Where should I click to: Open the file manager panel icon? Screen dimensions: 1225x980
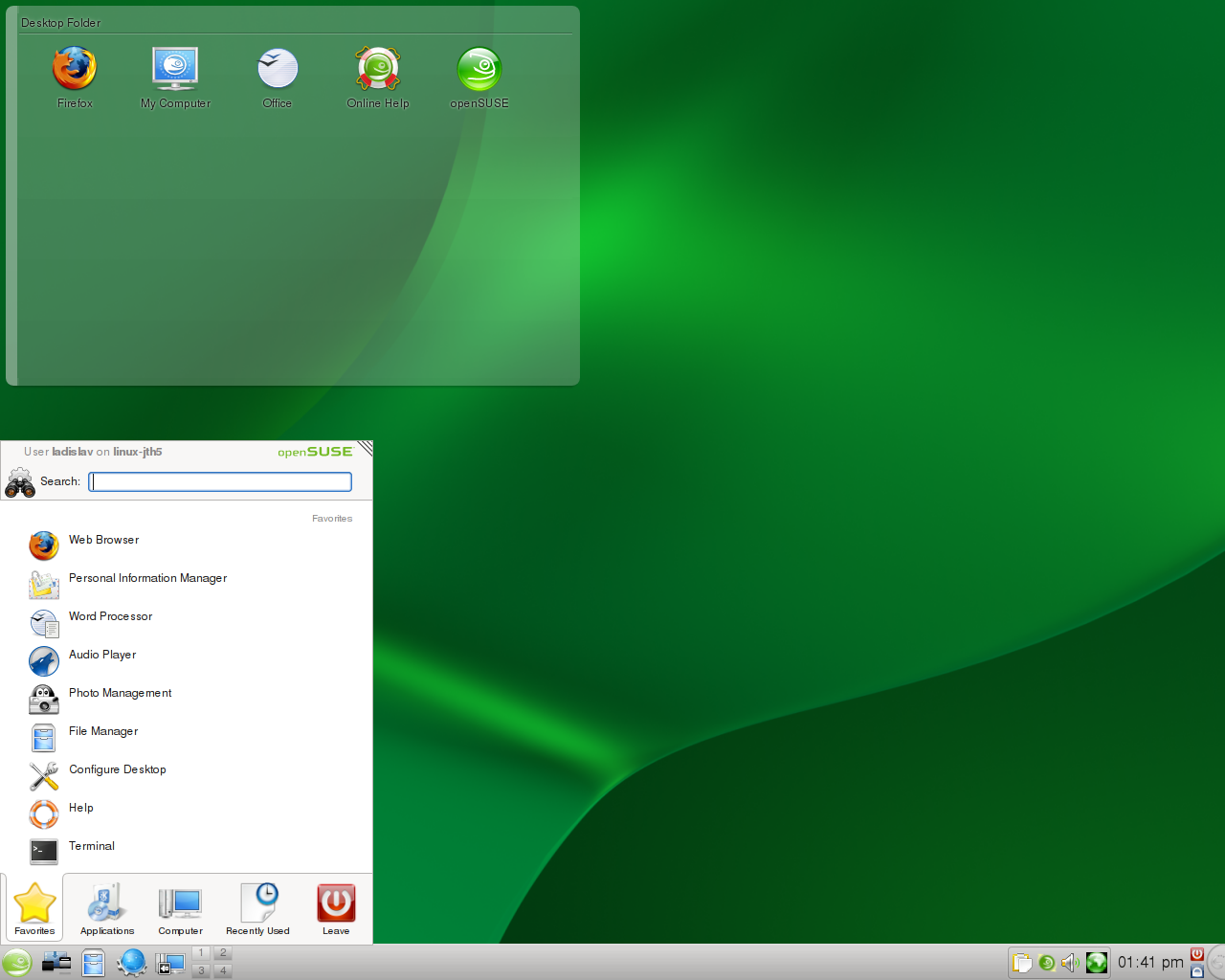tap(93, 963)
